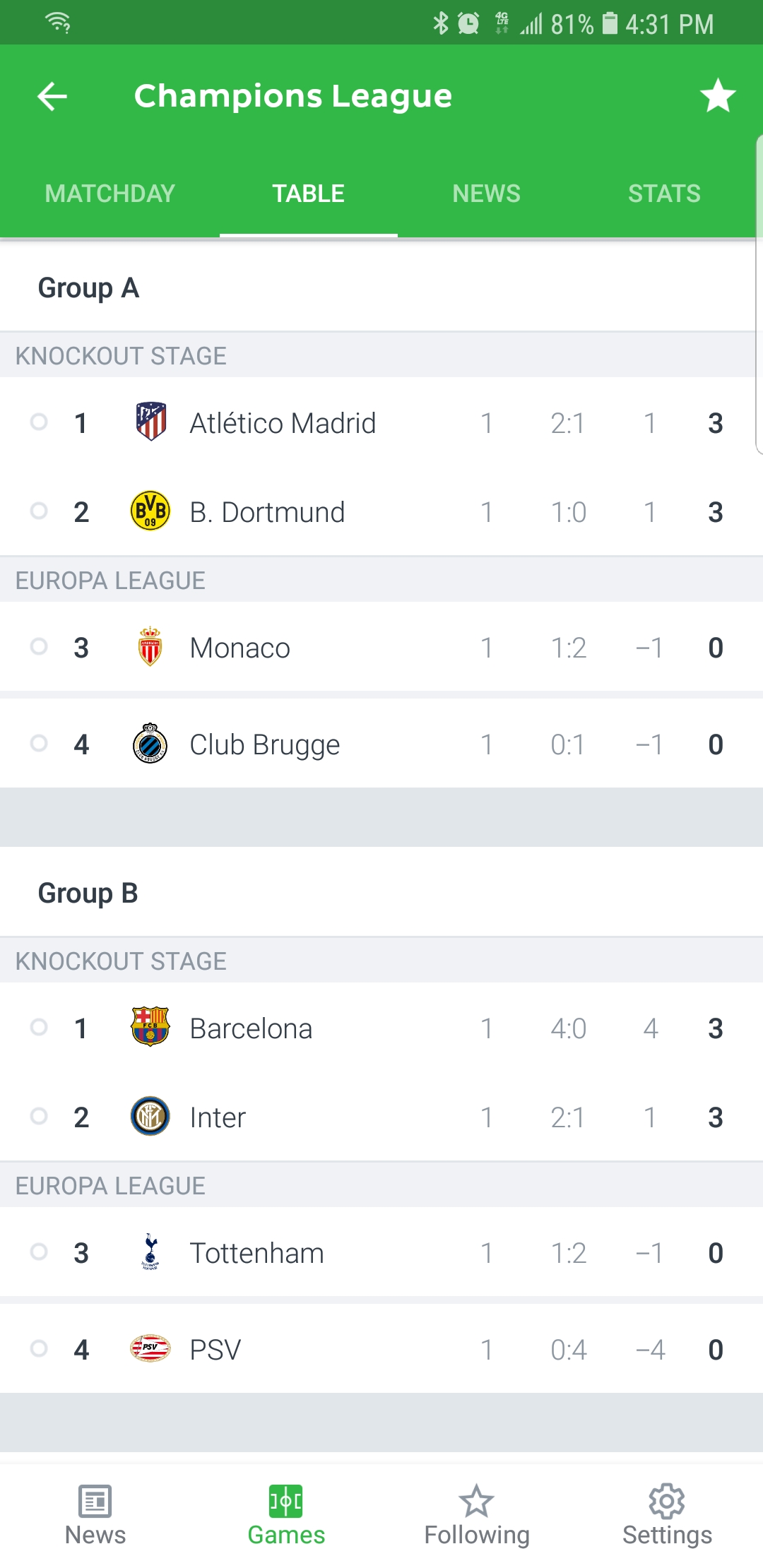Switch to the STATS tab
Image resolution: width=763 pixels, height=1568 pixels.
664,194
